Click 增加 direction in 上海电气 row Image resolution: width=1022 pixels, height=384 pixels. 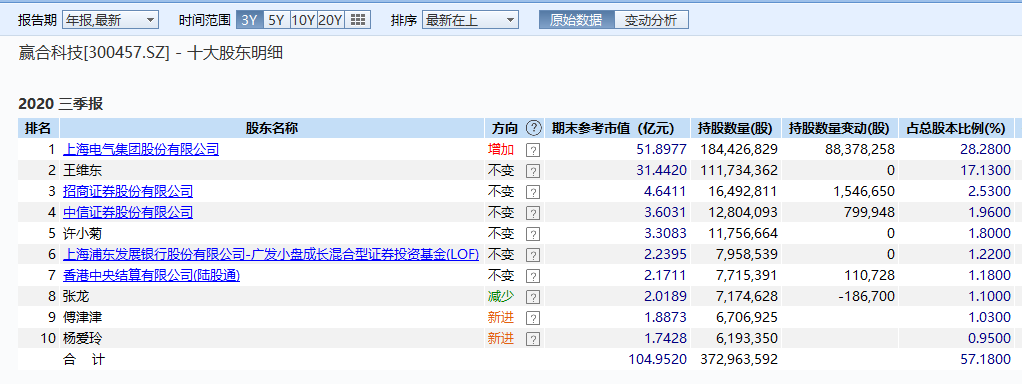(501, 149)
